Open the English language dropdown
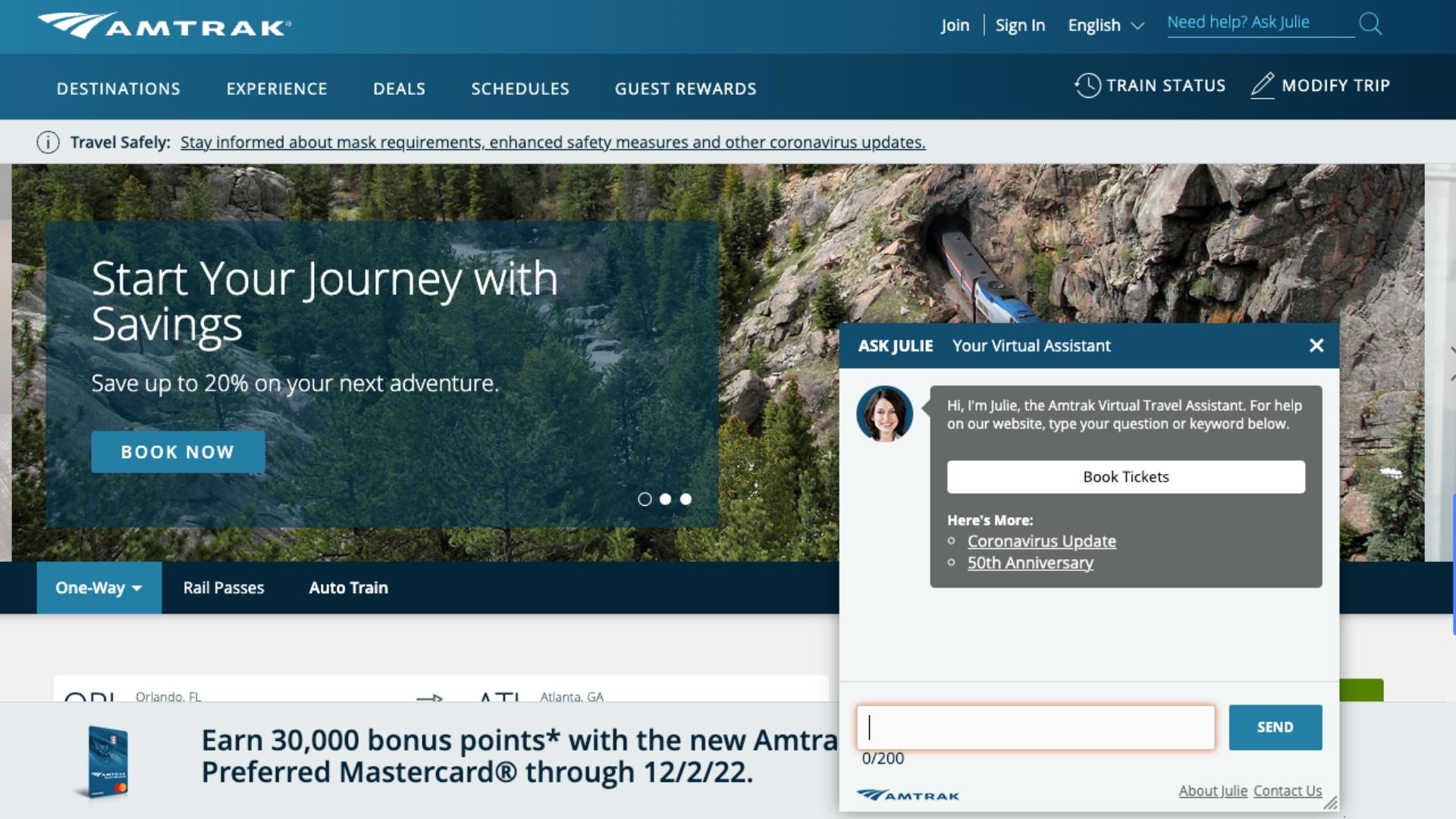Screen dimensions: 1456x819 pyautogui.click(x=1105, y=25)
